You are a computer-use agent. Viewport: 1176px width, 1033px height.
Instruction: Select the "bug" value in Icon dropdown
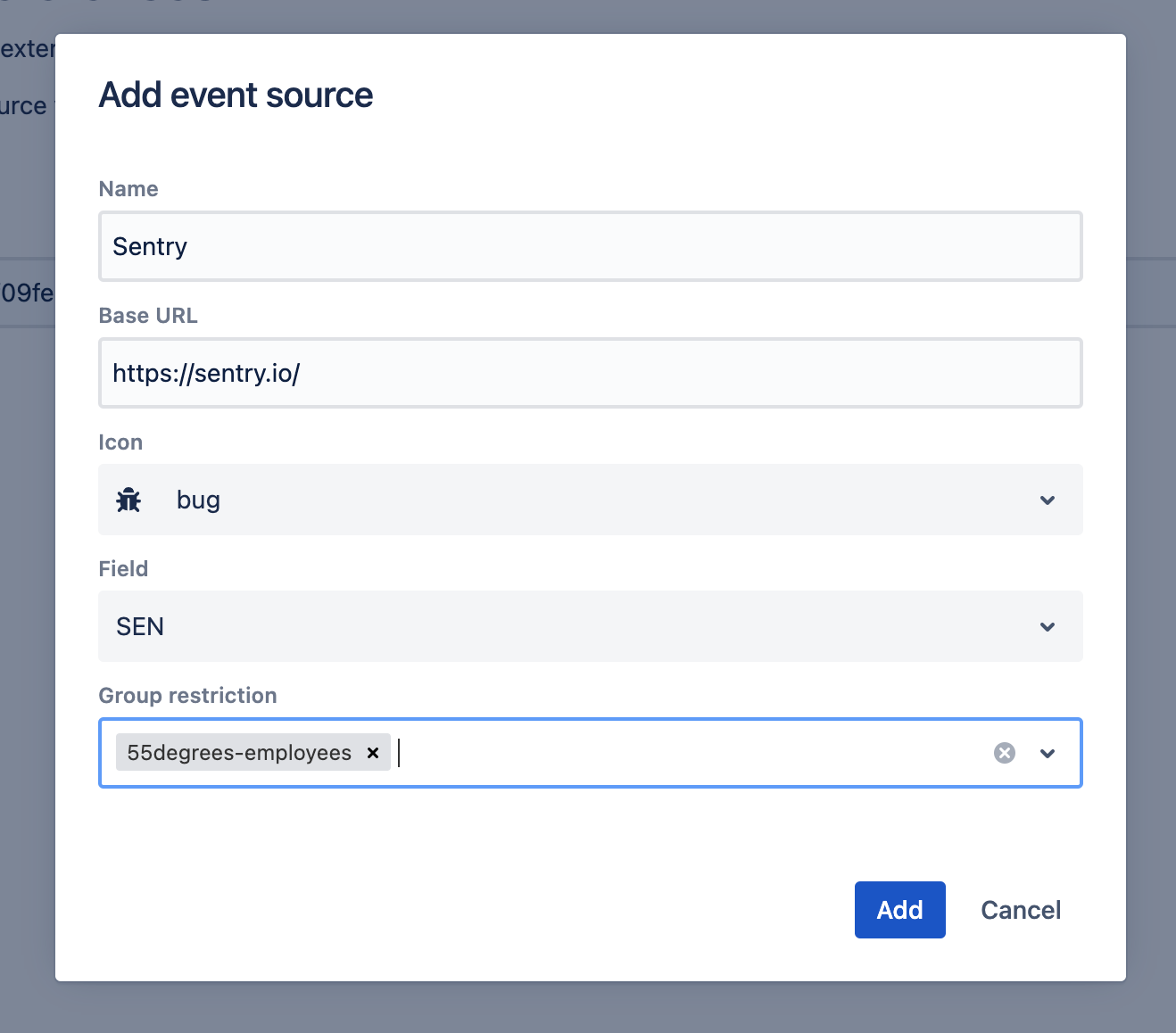click(198, 500)
